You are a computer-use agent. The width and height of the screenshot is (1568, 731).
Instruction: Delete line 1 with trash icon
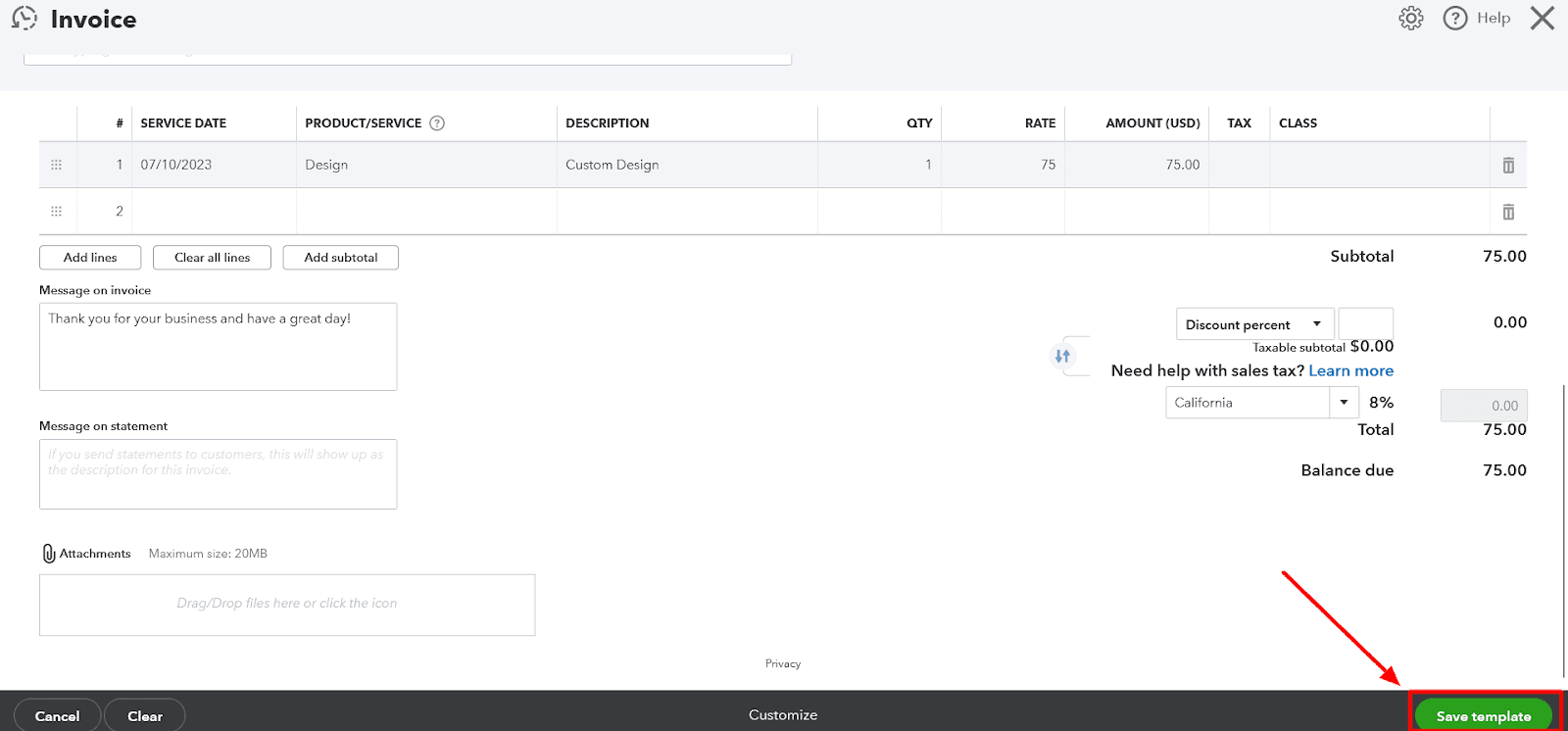[x=1508, y=166]
